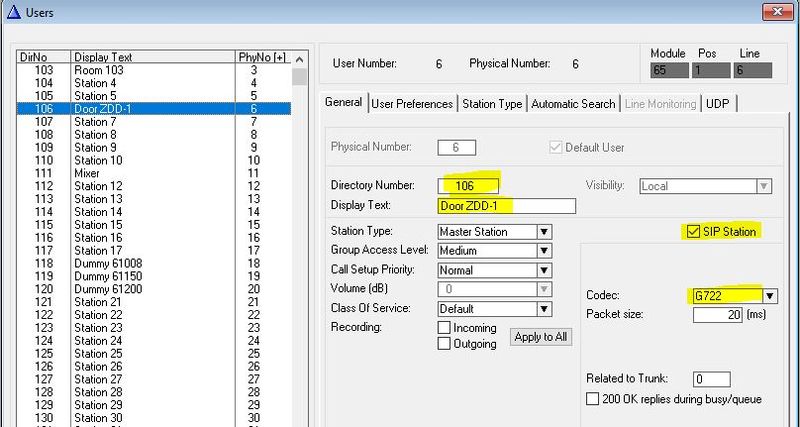Click the Related to Trunk field
This screenshot has width=800, height=427.
click(x=711, y=379)
